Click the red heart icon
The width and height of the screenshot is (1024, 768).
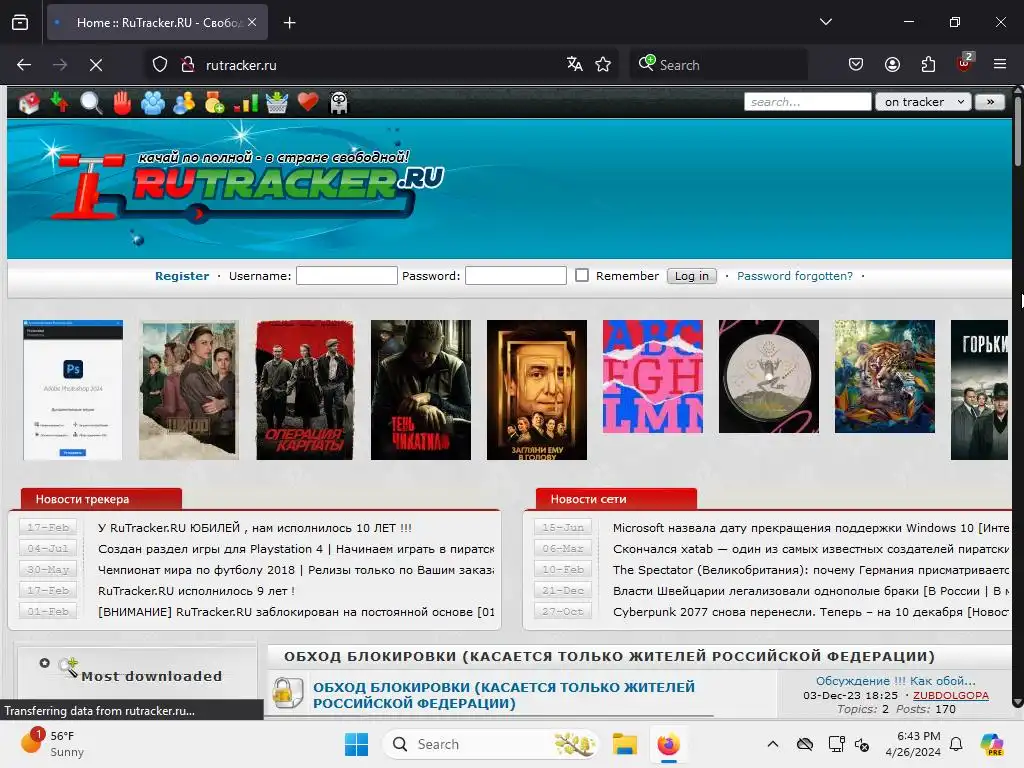pos(308,102)
